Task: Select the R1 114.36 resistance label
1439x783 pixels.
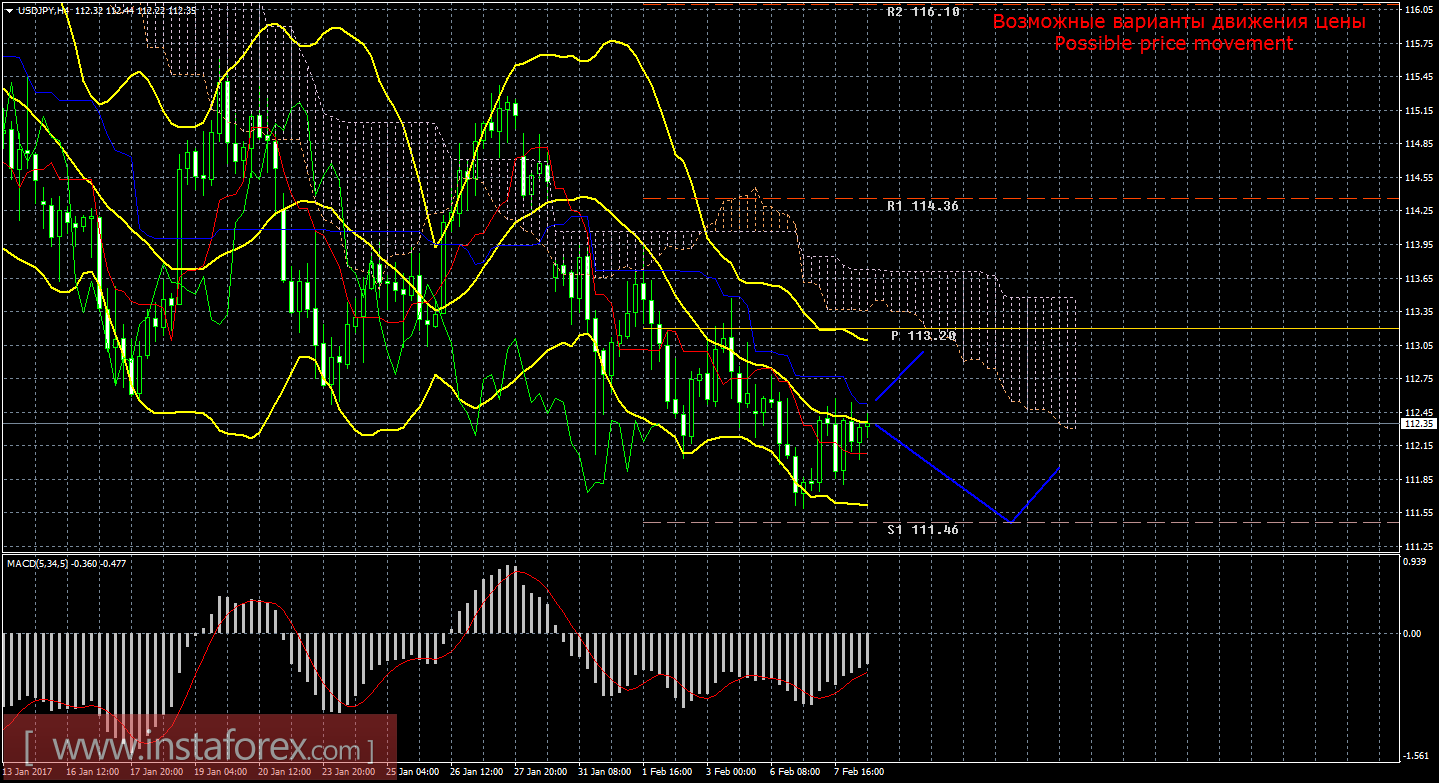Action: 922,206
